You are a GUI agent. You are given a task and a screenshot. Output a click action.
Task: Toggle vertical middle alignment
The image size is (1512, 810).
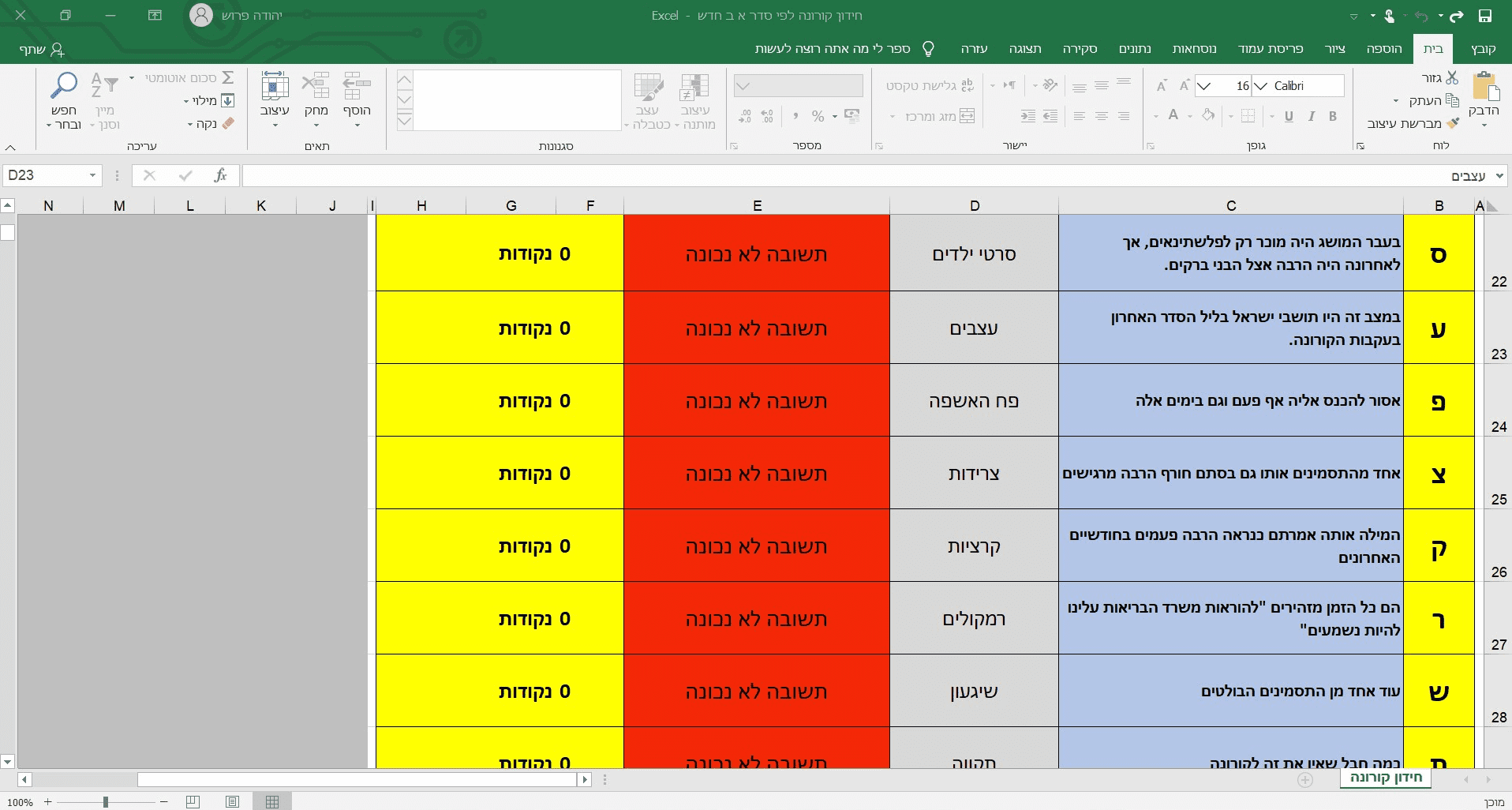[x=1102, y=85]
